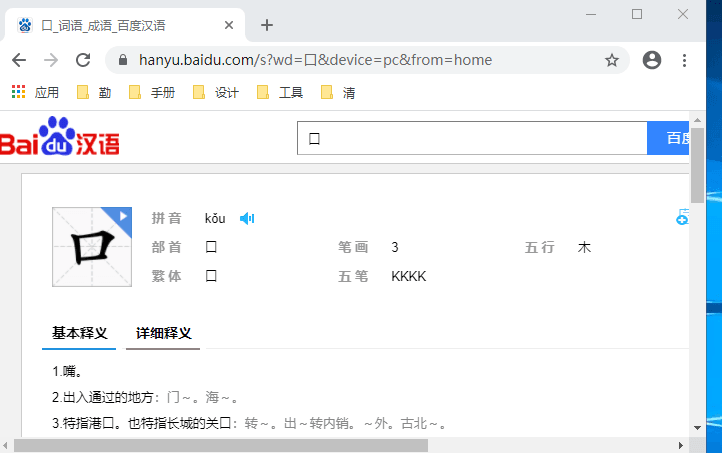Open the 工具 bookmark folder
Viewport: 722px width, 453px height.
pos(280,93)
